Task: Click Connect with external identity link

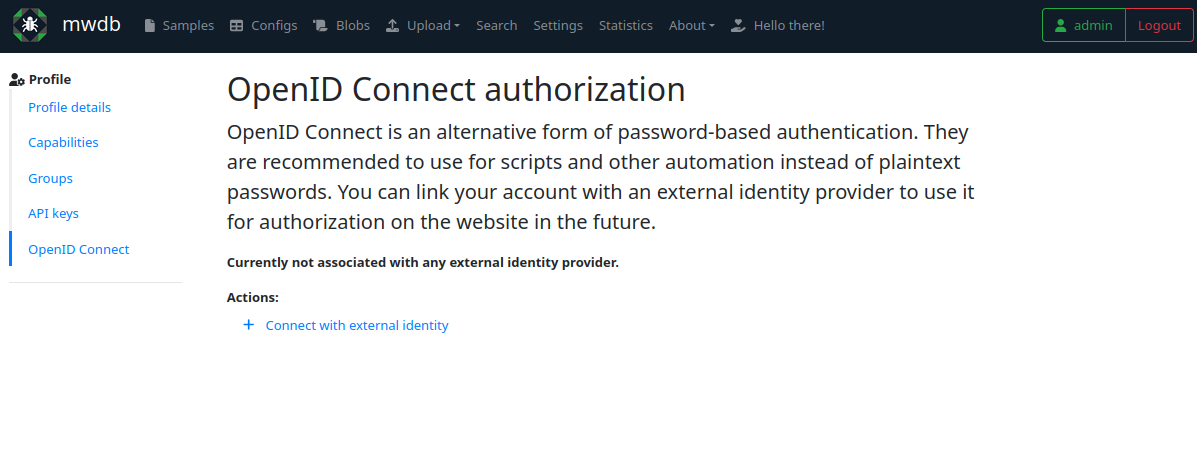Action: (x=357, y=325)
